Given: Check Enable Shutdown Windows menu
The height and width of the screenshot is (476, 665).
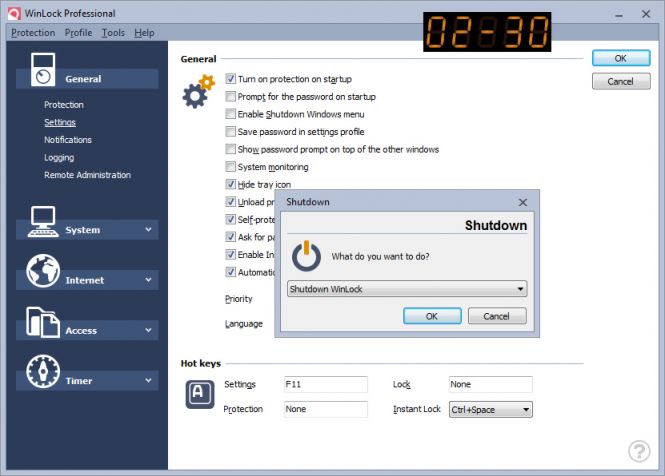Looking at the screenshot, I should (x=230, y=114).
